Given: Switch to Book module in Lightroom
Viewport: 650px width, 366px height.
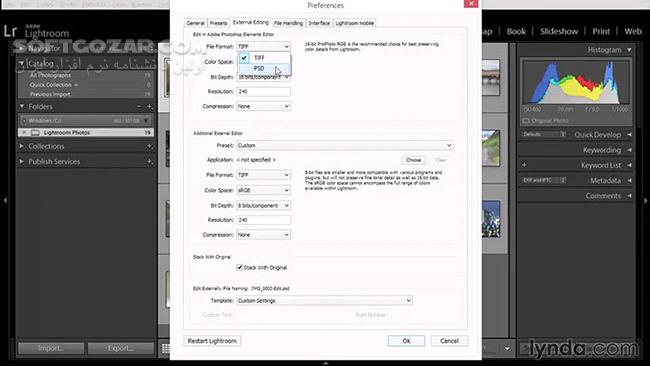Looking at the screenshot, I should click(516, 32).
